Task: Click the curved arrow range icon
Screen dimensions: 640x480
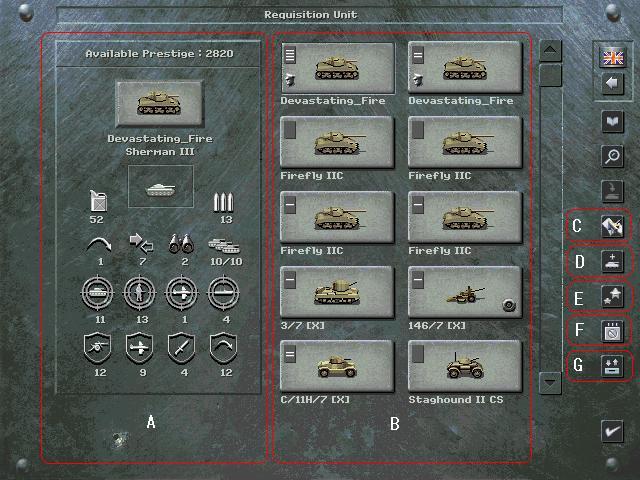Action: (x=99, y=245)
